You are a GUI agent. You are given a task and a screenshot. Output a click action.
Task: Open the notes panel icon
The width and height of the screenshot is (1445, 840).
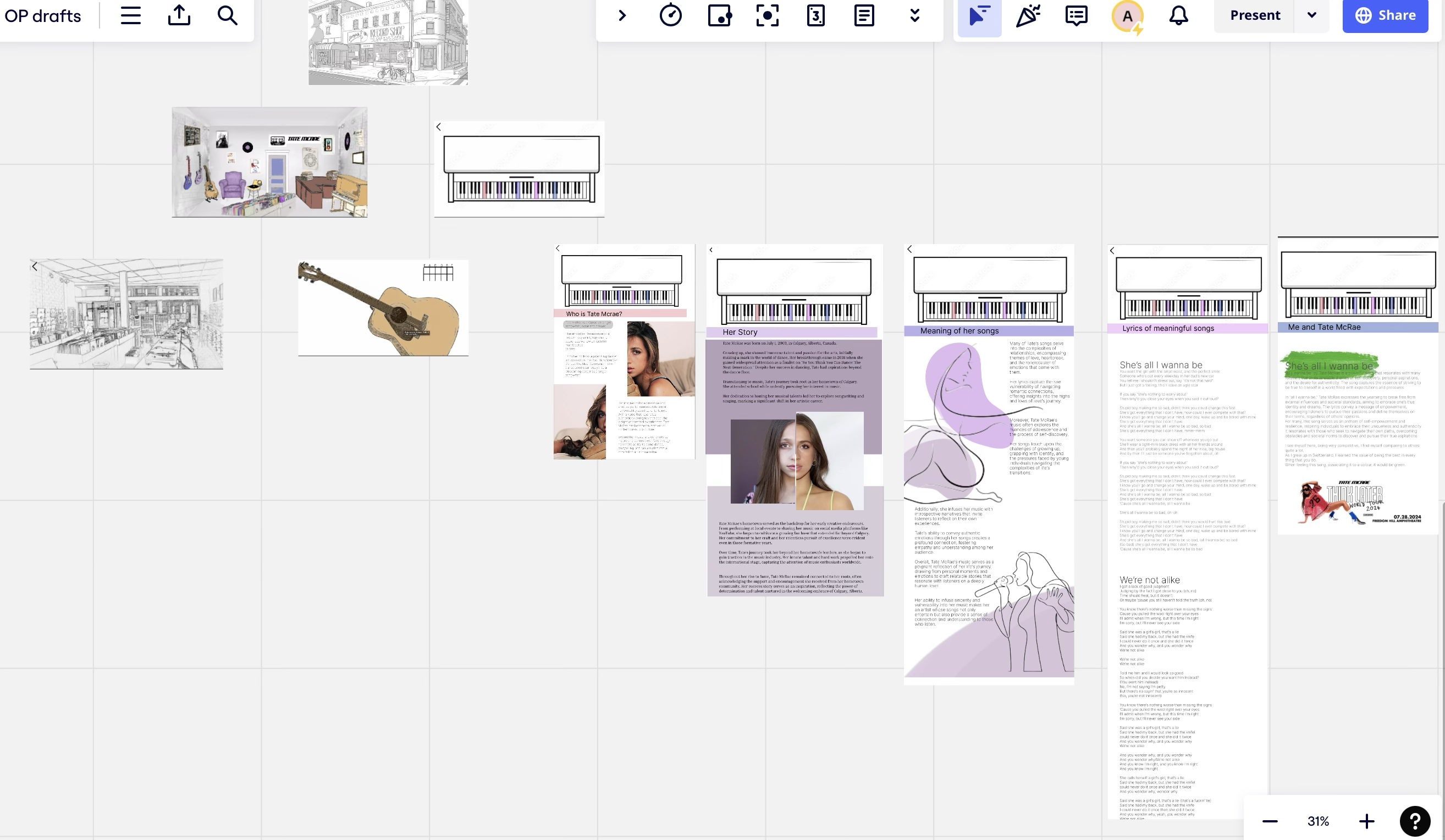point(864,15)
